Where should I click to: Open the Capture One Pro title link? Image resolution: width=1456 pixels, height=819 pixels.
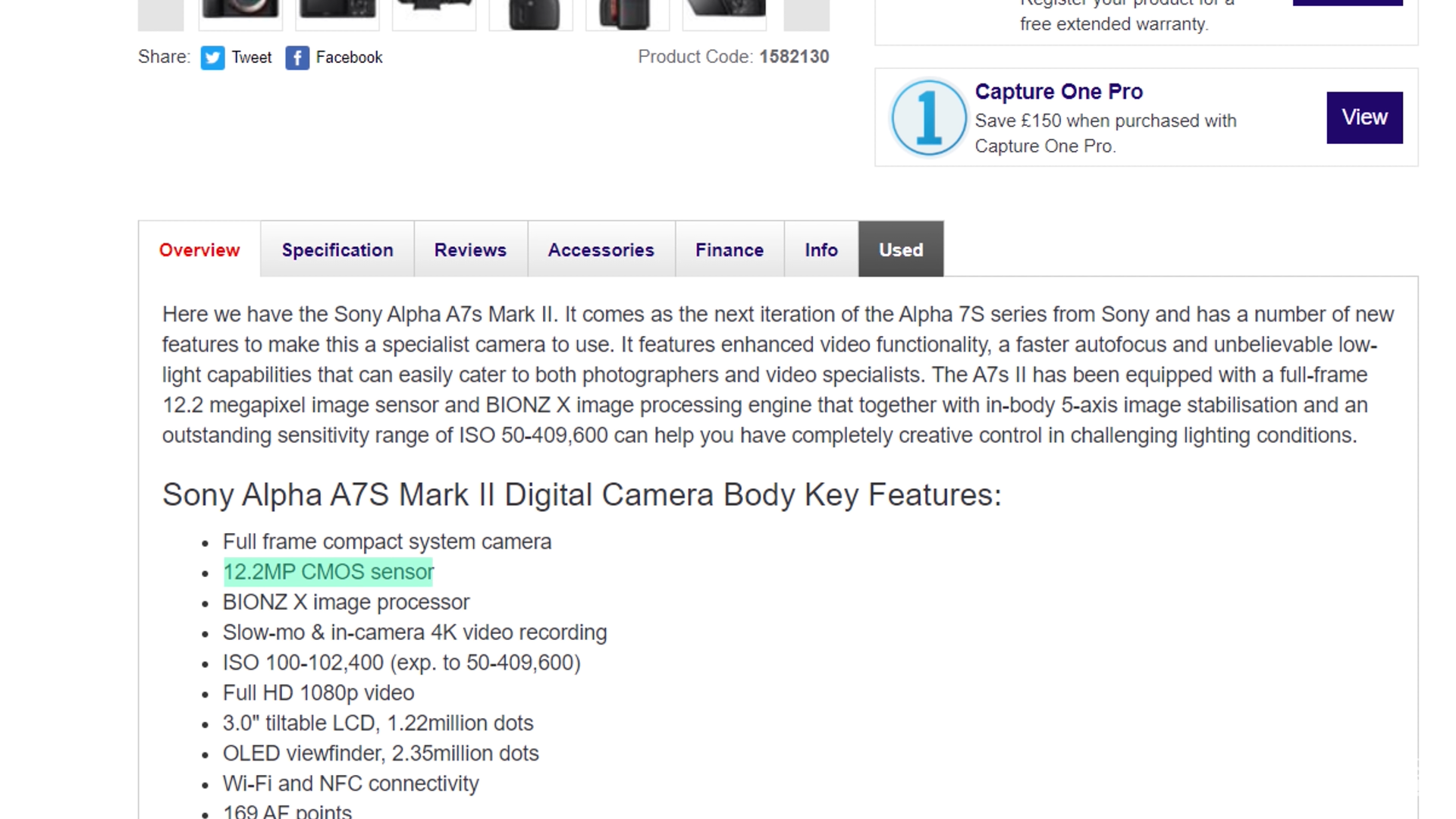(1059, 92)
